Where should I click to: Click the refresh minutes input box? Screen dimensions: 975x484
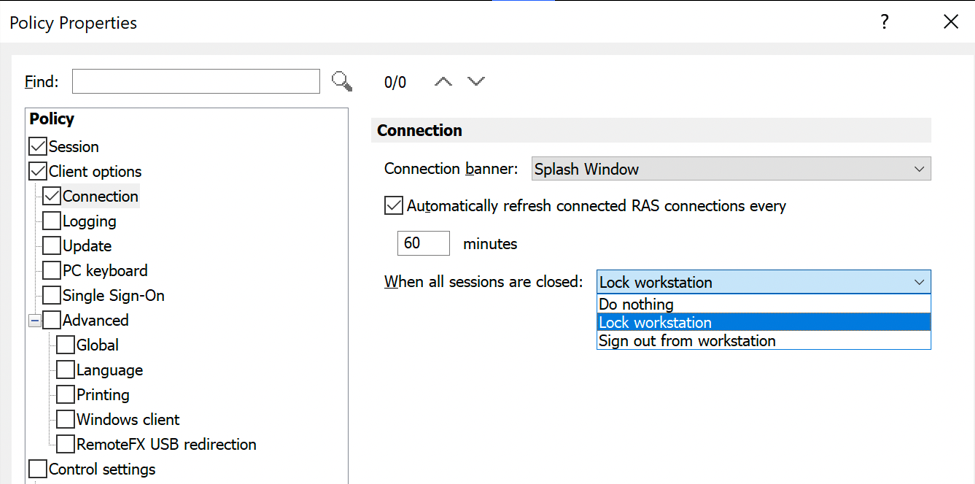[x=423, y=243]
